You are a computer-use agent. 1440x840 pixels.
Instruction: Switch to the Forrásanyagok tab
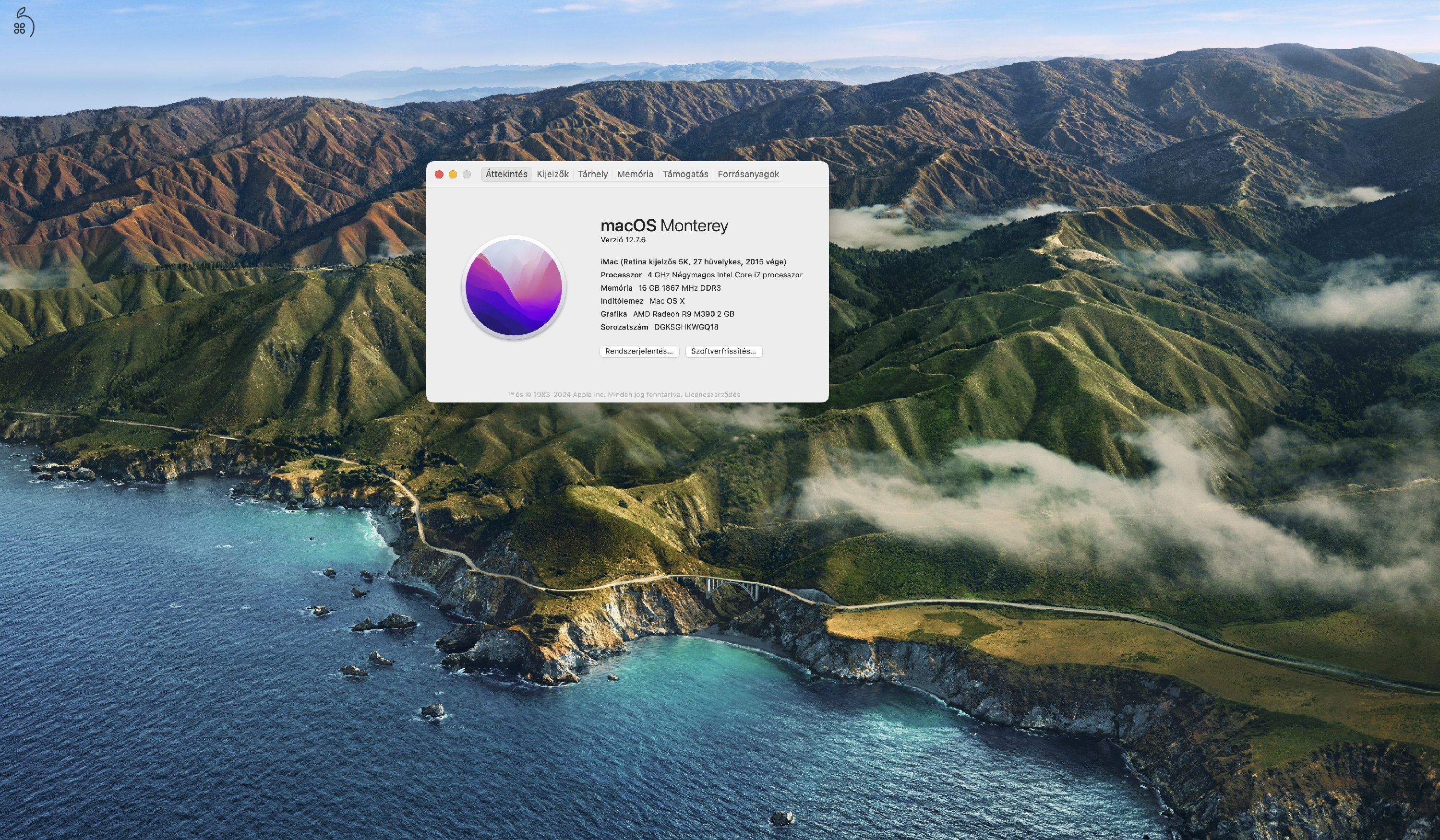pos(749,174)
